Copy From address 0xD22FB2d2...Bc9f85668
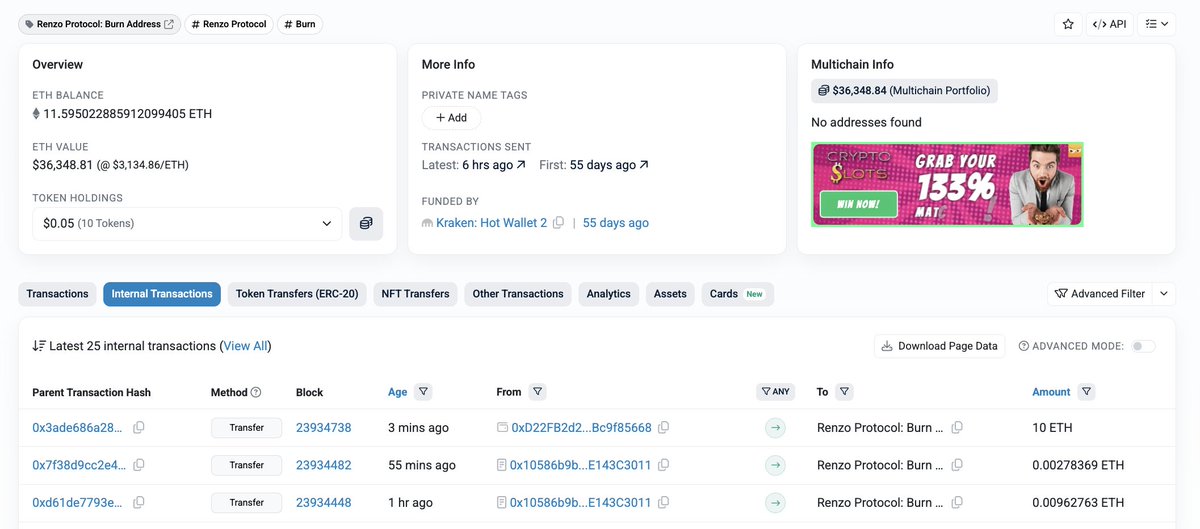This screenshot has height=529, width=1200. pyautogui.click(x=664, y=428)
